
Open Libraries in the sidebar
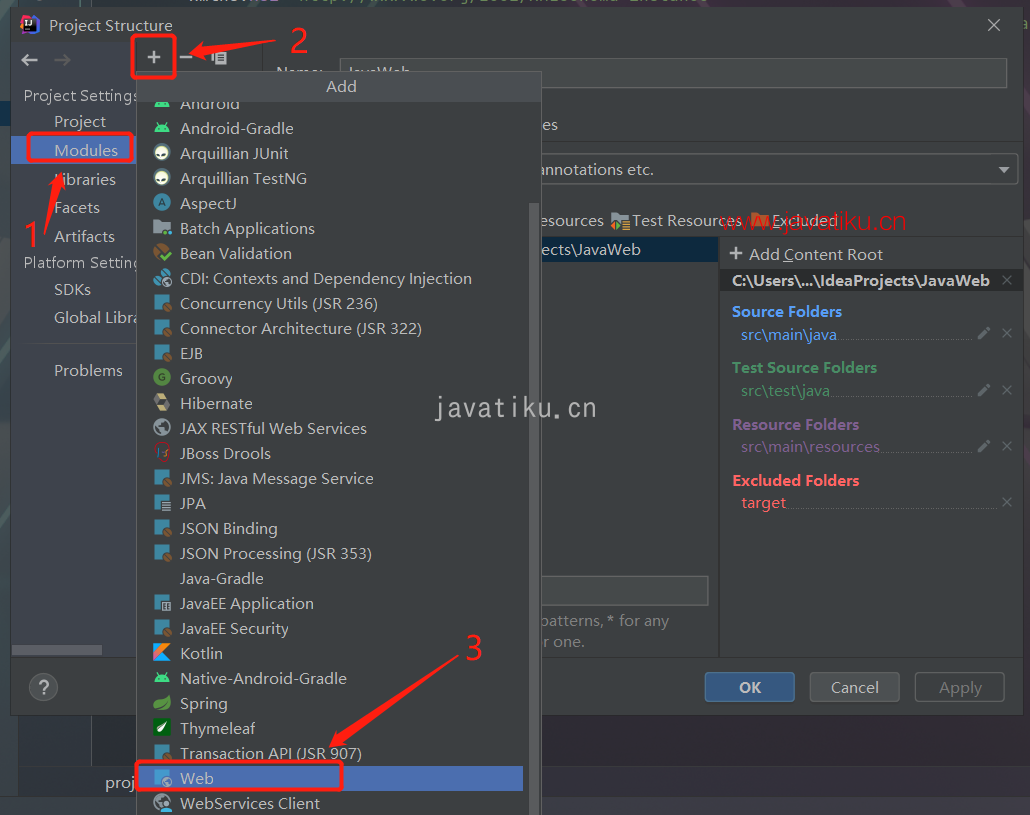coord(85,179)
